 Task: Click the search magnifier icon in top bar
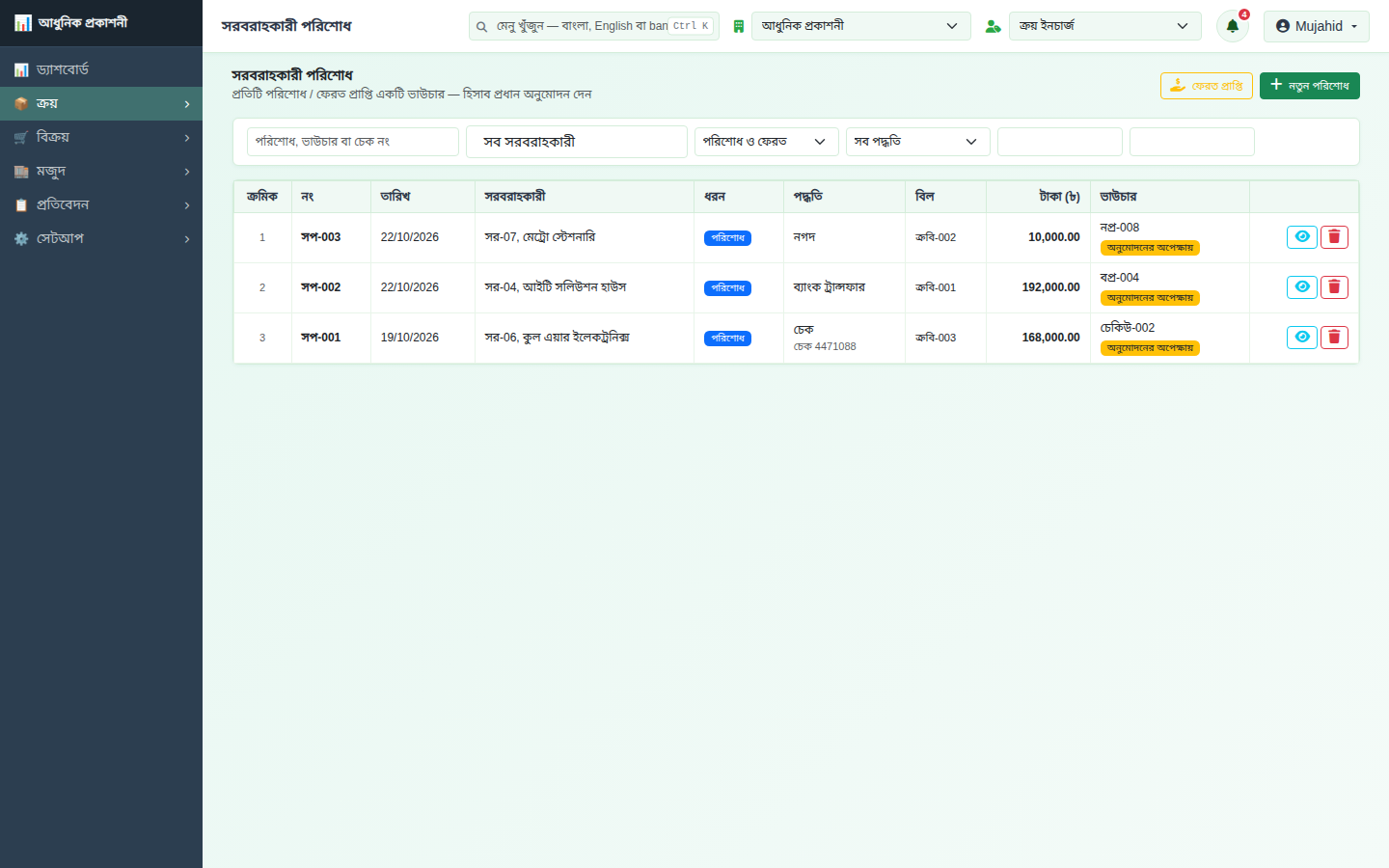pos(482,26)
